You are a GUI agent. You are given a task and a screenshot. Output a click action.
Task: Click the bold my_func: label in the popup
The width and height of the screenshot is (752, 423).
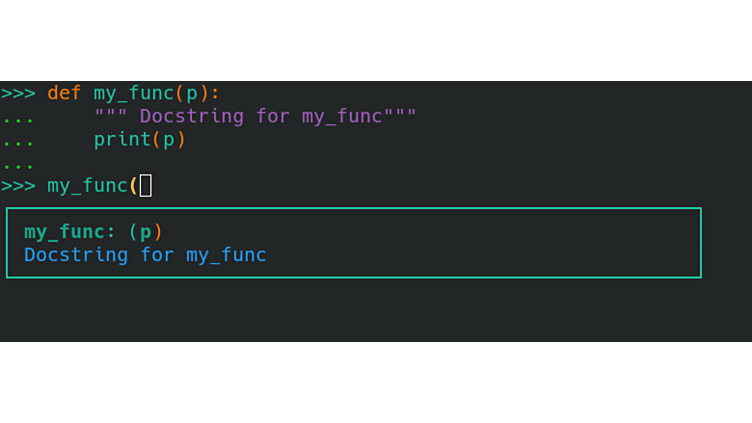70,232
